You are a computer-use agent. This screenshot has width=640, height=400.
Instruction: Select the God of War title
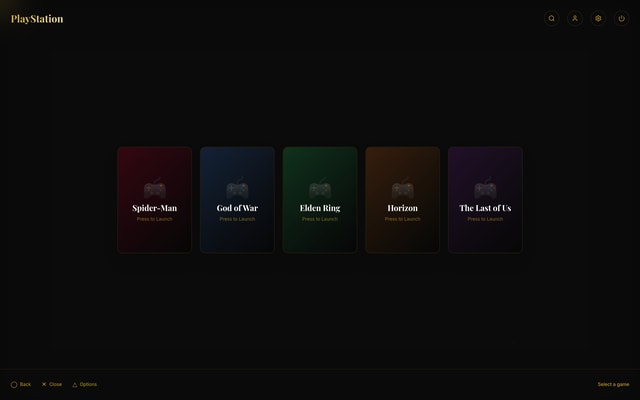pos(237,208)
